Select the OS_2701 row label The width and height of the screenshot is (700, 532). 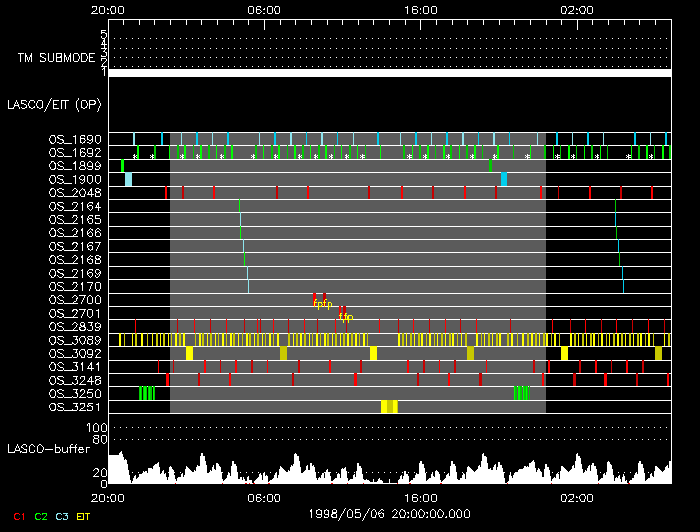(75, 313)
